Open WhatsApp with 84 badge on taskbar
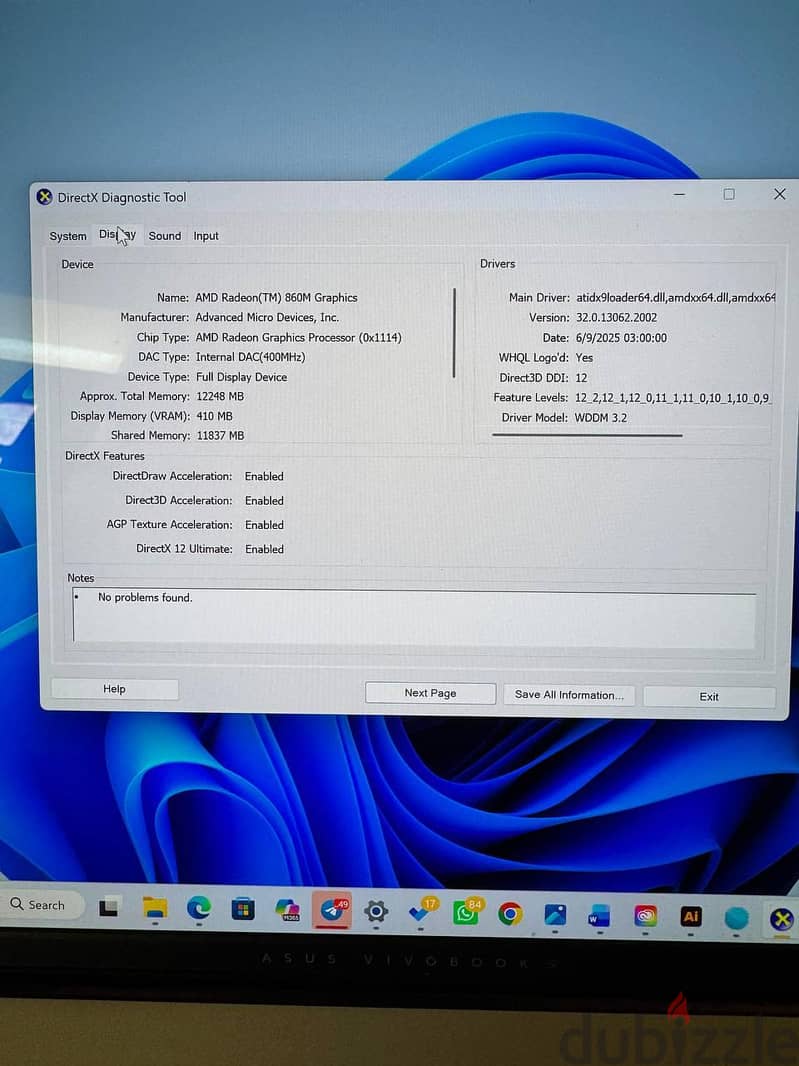 [x=466, y=912]
